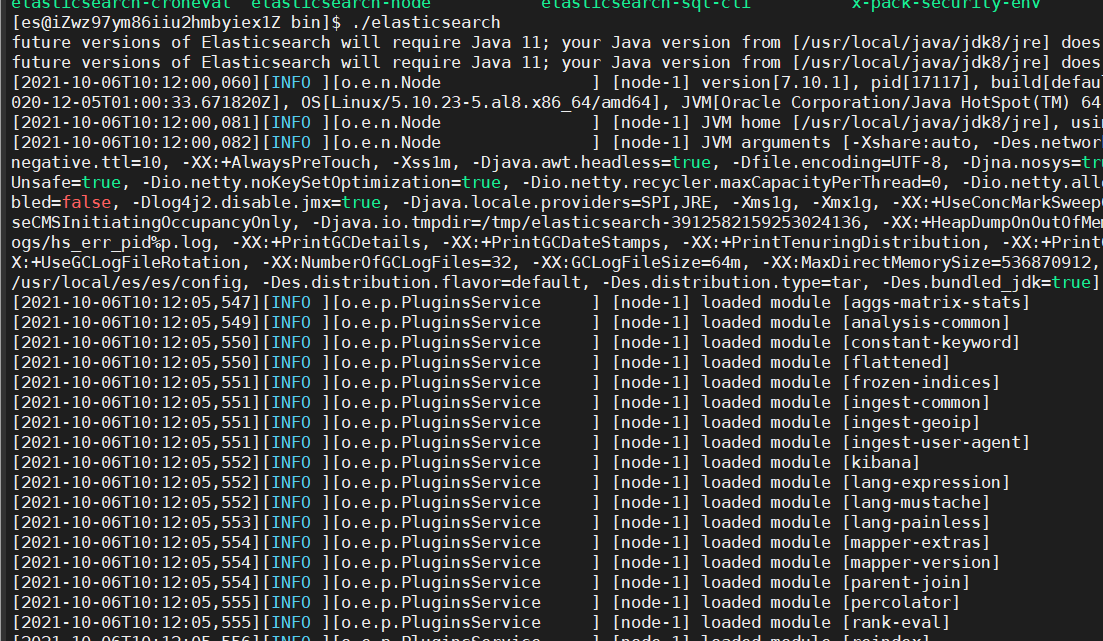Click -Dio.netty.noKeySetOptimization=true argument

(321, 182)
